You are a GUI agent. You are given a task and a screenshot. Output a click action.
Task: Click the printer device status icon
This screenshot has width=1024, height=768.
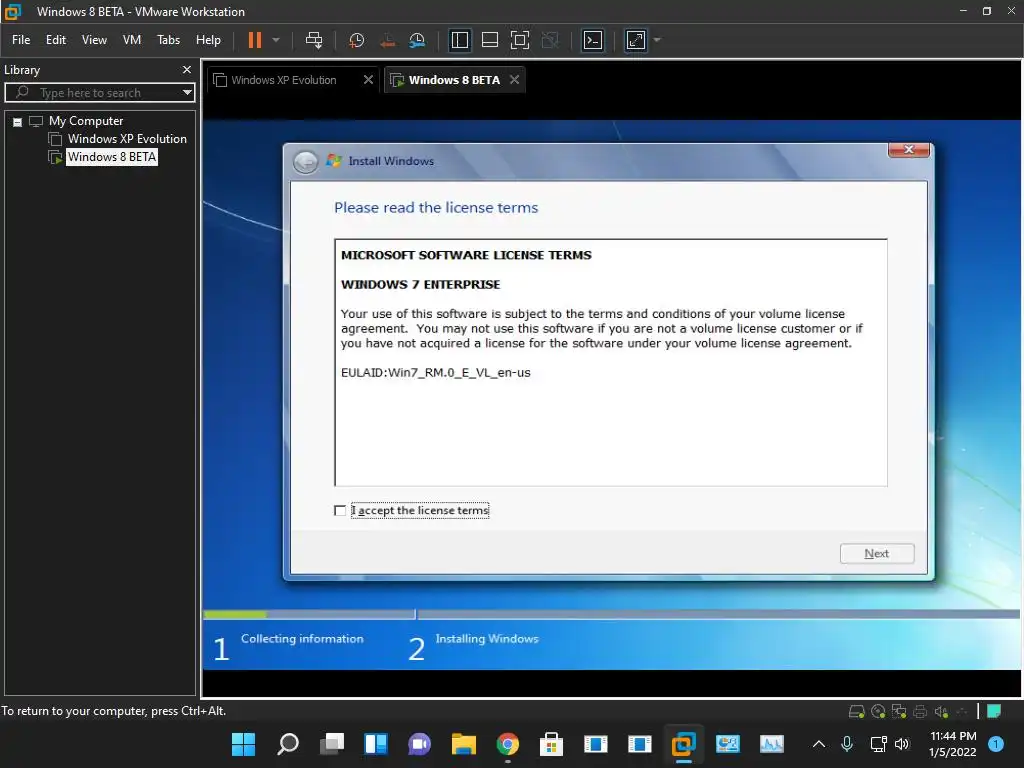[x=920, y=712]
